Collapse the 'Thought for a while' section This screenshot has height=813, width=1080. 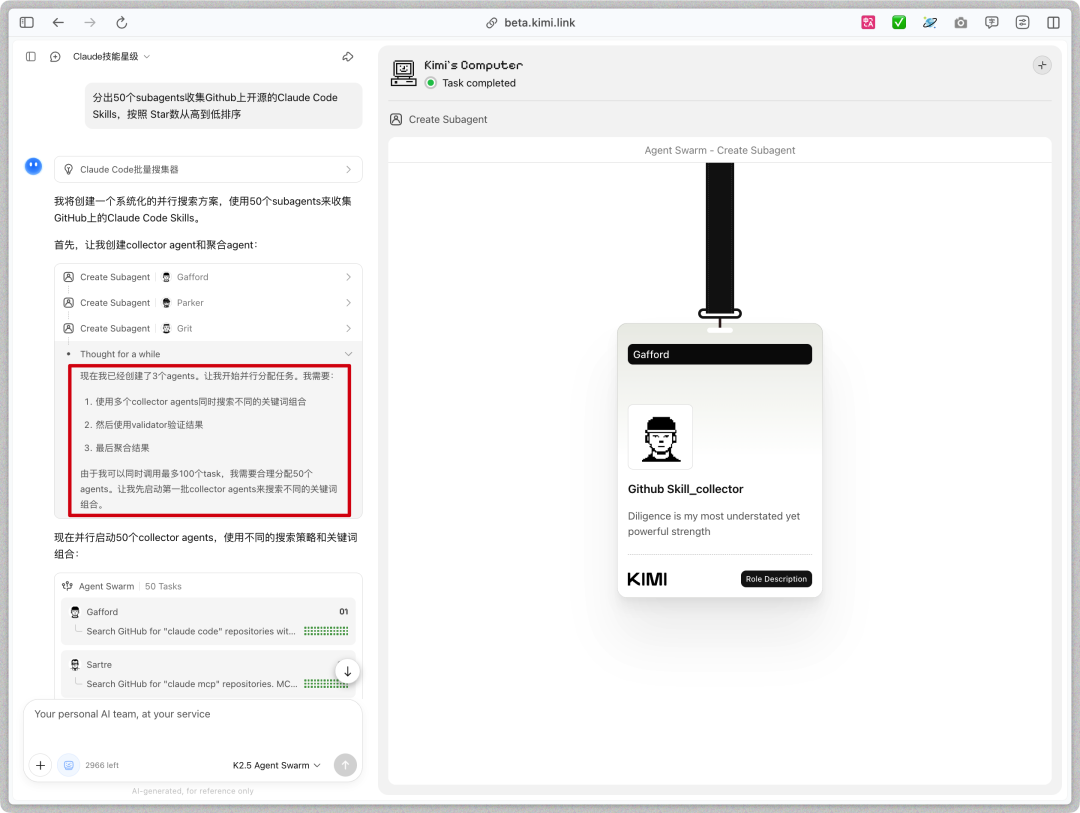tap(347, 353)
